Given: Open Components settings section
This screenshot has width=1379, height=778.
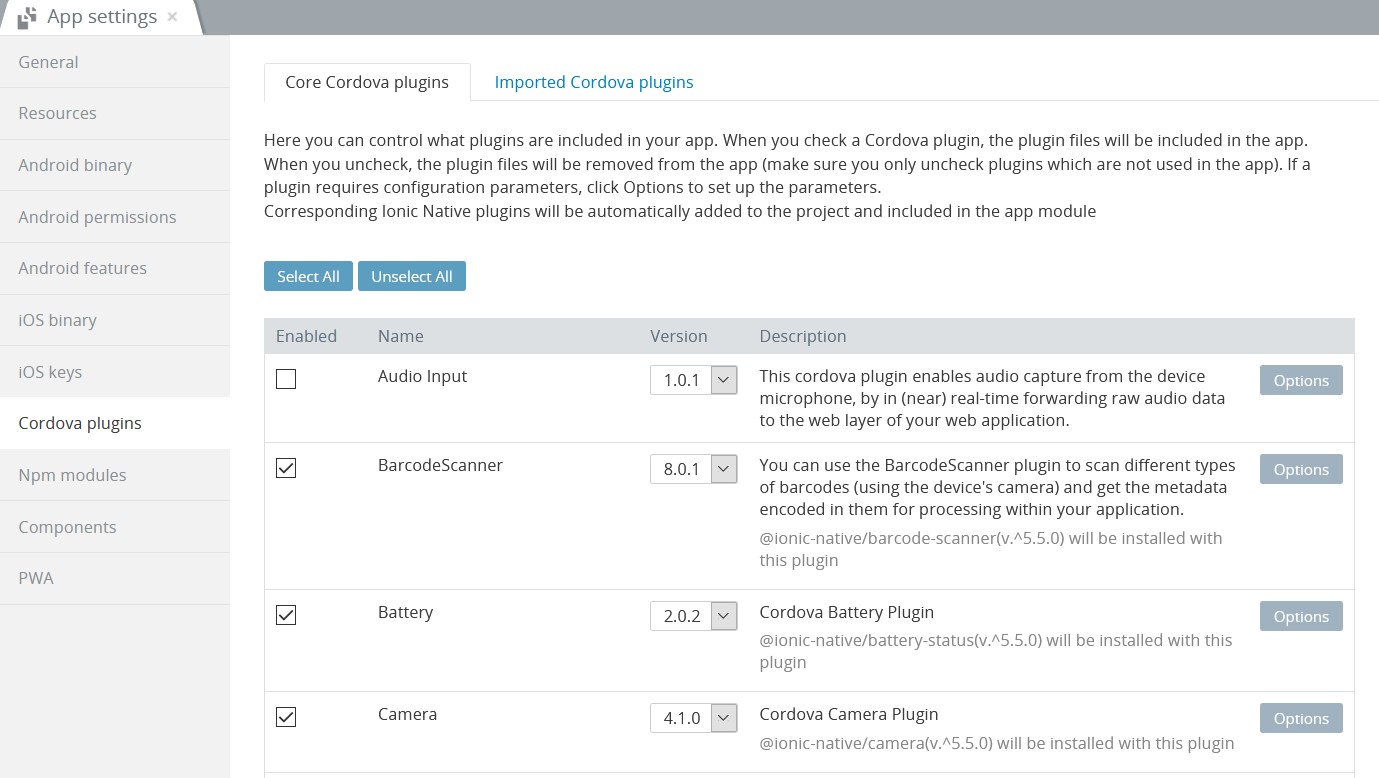Looking at the screenshot, I should click(115, 527).
